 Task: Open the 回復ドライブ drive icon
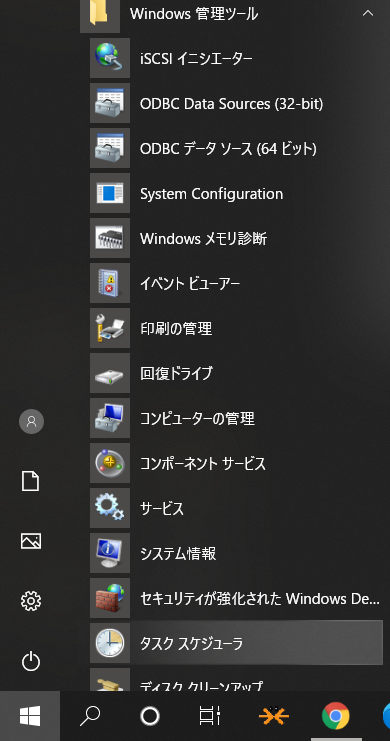(110, 373)
